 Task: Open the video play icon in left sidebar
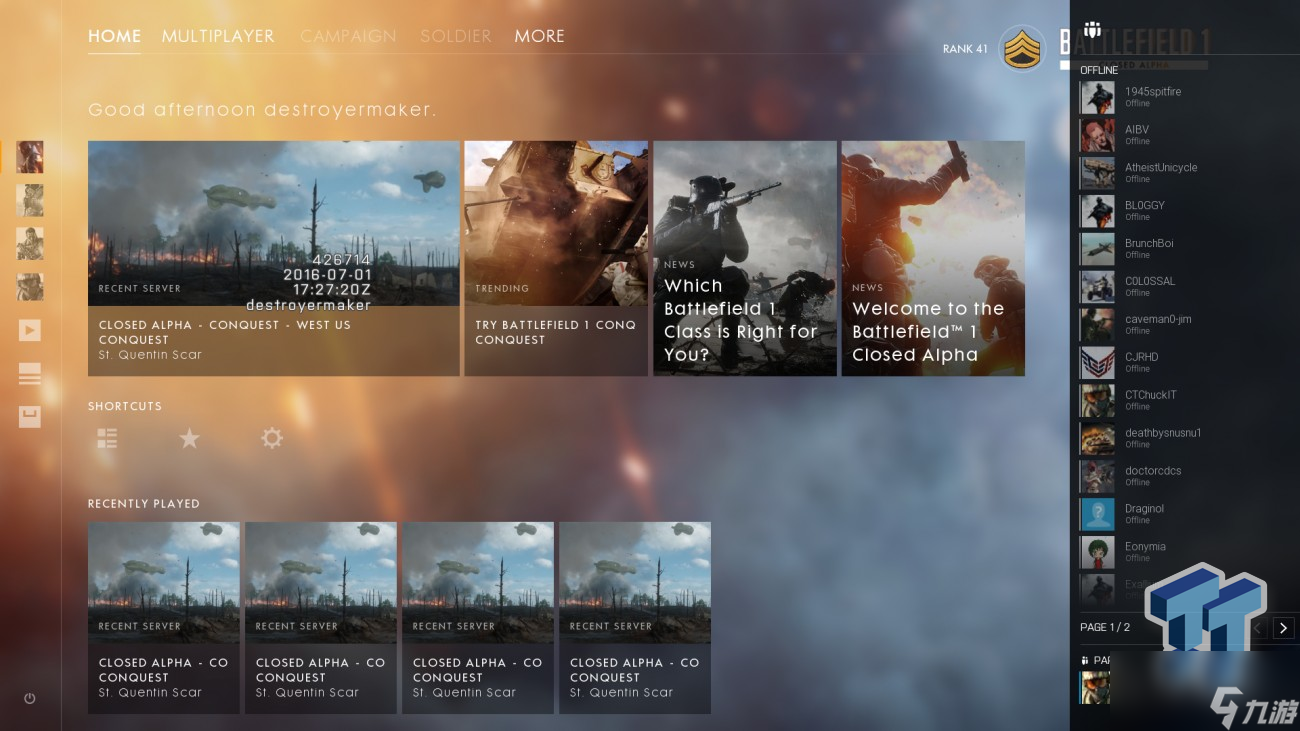pyautogui.click(x=30, y=330)
